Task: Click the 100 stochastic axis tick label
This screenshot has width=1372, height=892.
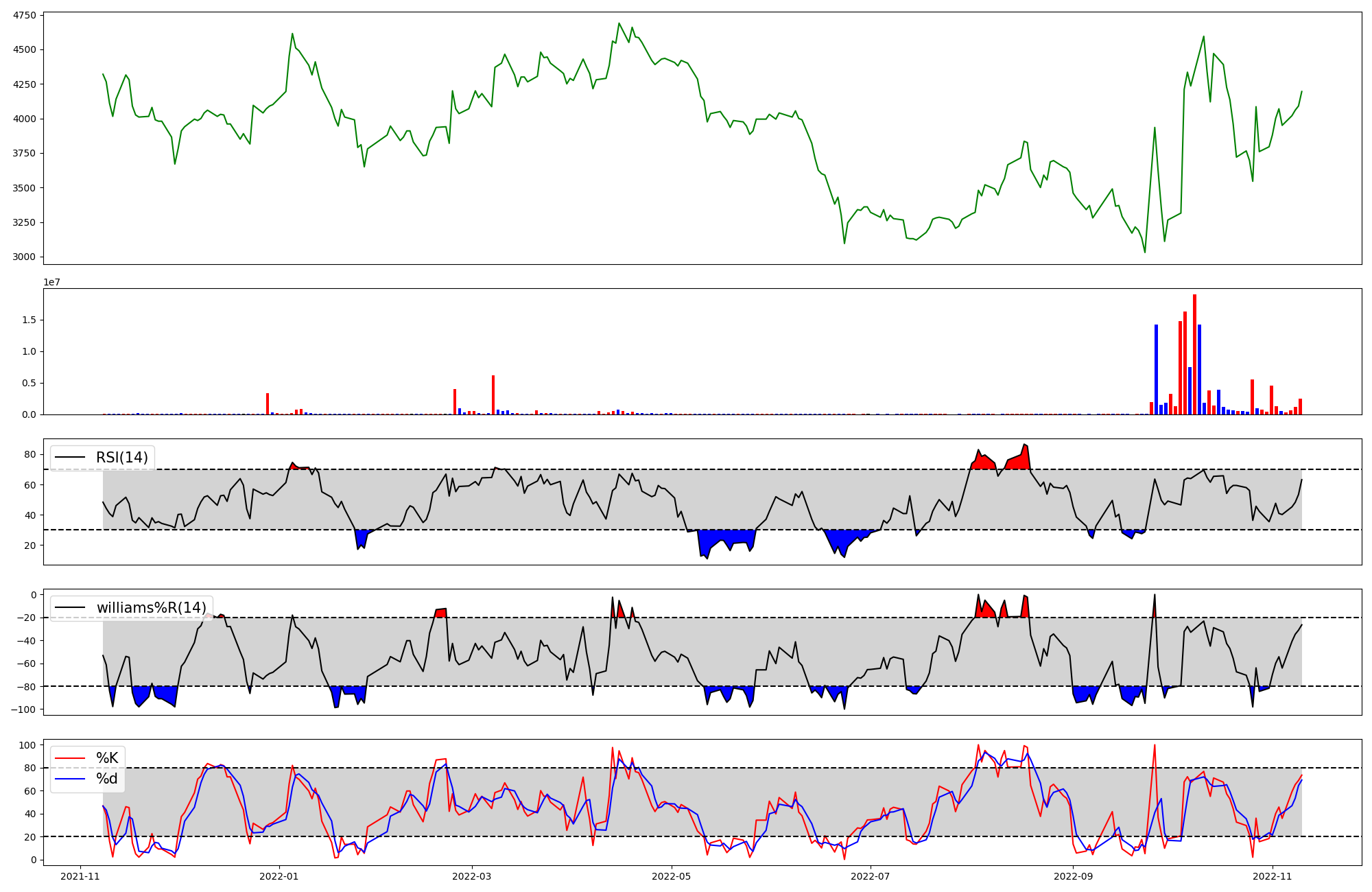Action: [x=28, y=745]
